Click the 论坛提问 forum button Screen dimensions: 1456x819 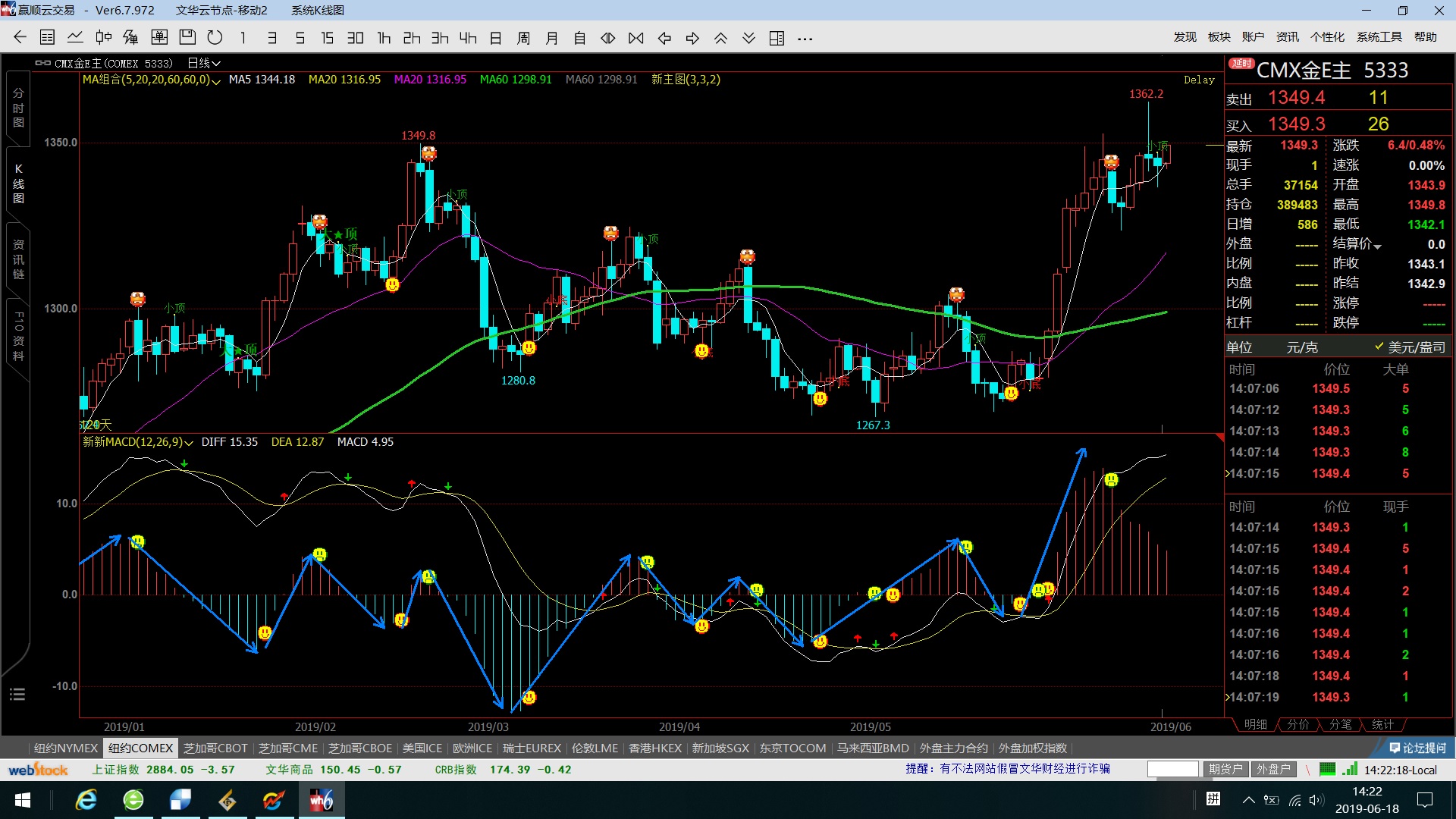1417,748
